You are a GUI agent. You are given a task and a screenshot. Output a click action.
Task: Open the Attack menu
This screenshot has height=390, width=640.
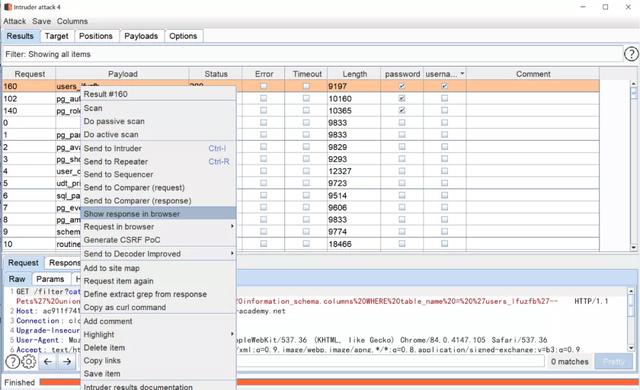tap(15, 21)
